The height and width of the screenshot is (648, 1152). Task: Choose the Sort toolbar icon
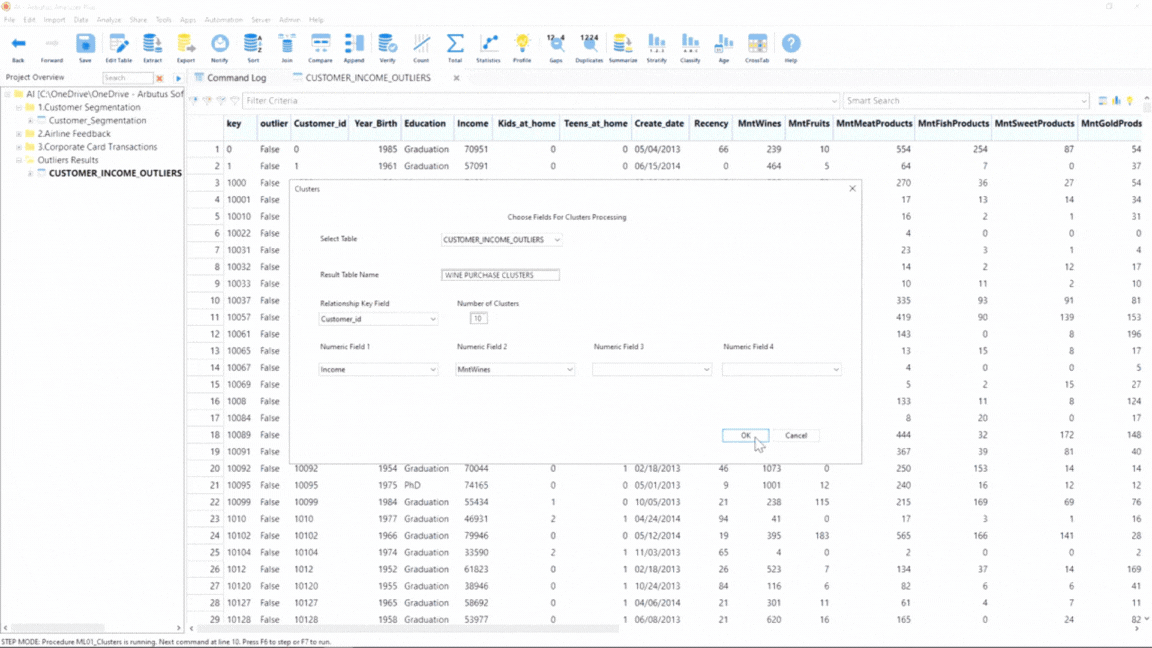(253, 44)
